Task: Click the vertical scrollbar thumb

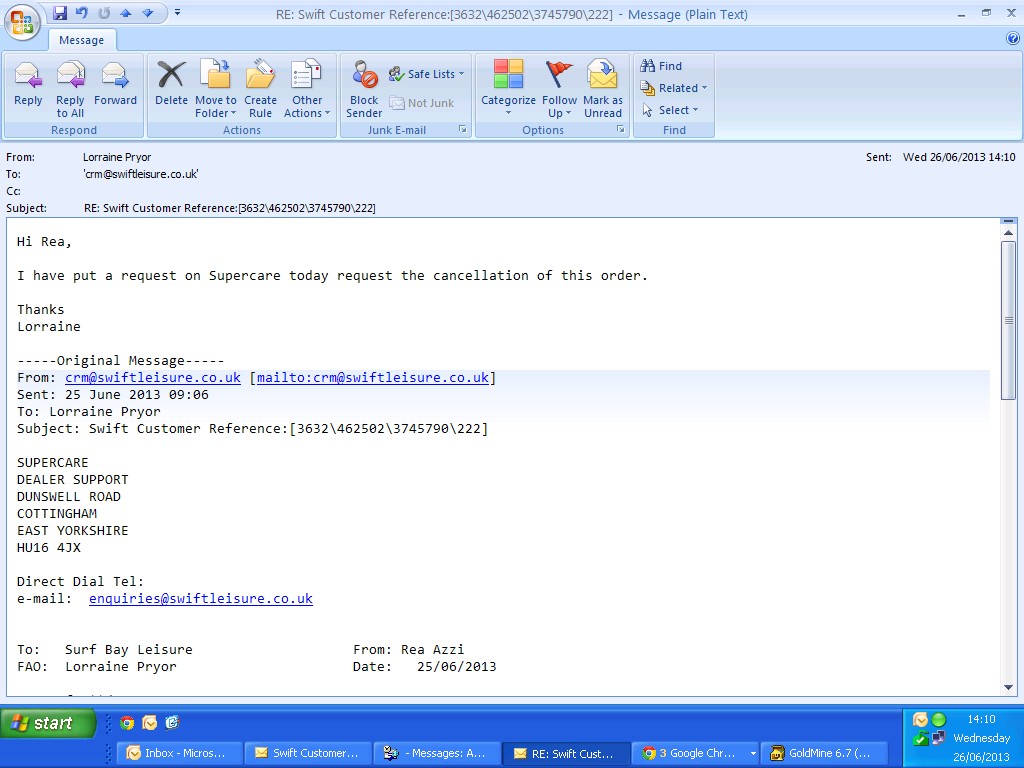Action: pos(1008,319)
